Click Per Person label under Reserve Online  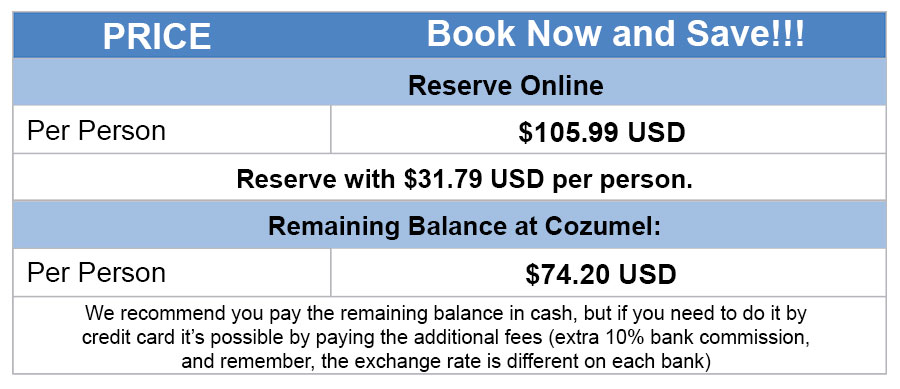[96, 130]
